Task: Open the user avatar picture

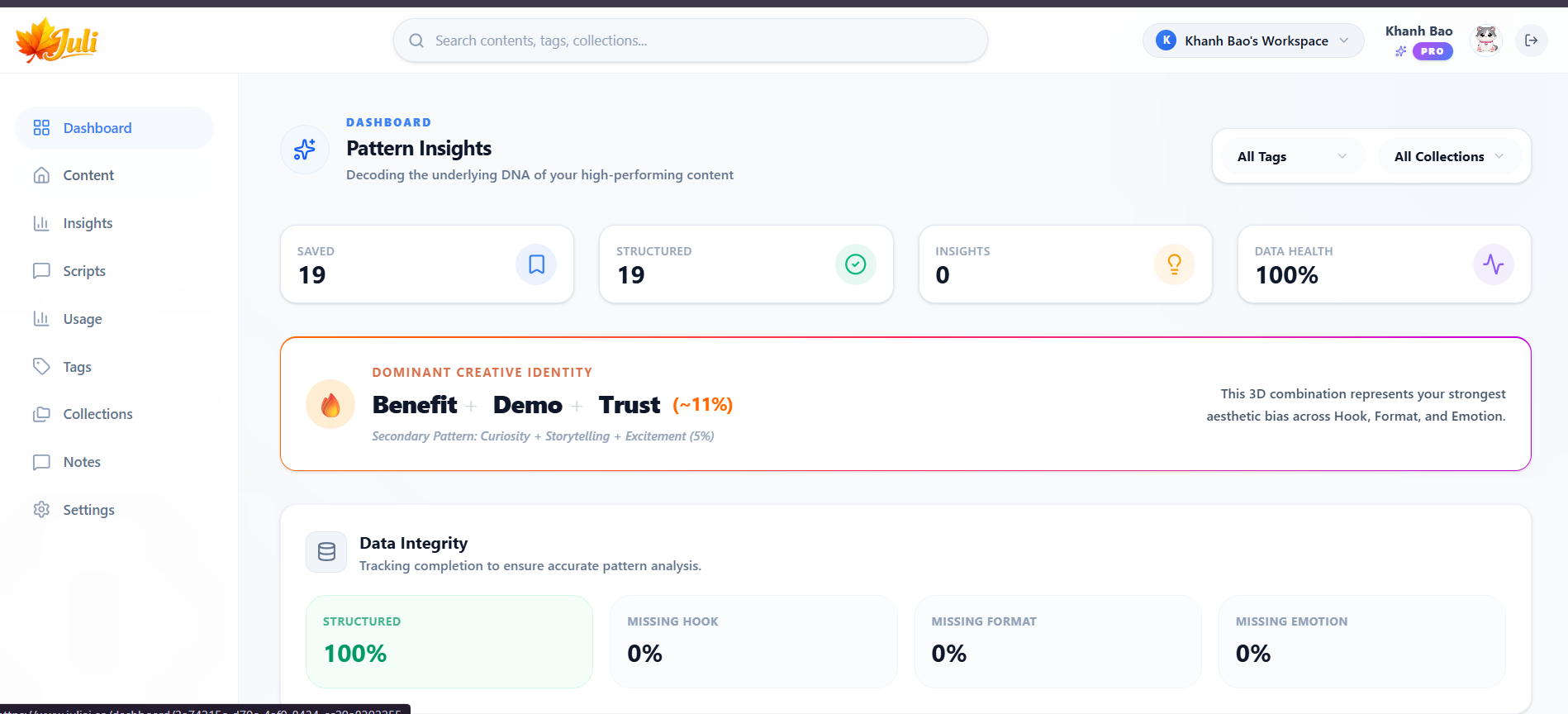Action: pos(1486,40)
